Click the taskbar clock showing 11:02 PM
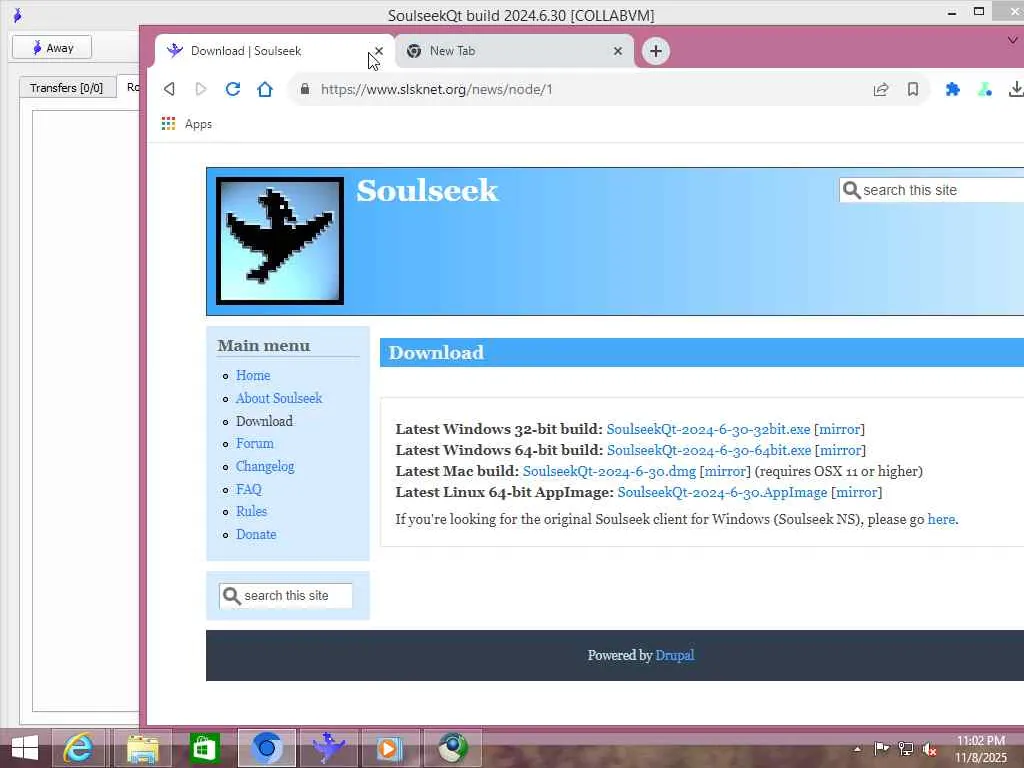Image resolution: width=1024 pixels, height=768 pixels. 981,748
